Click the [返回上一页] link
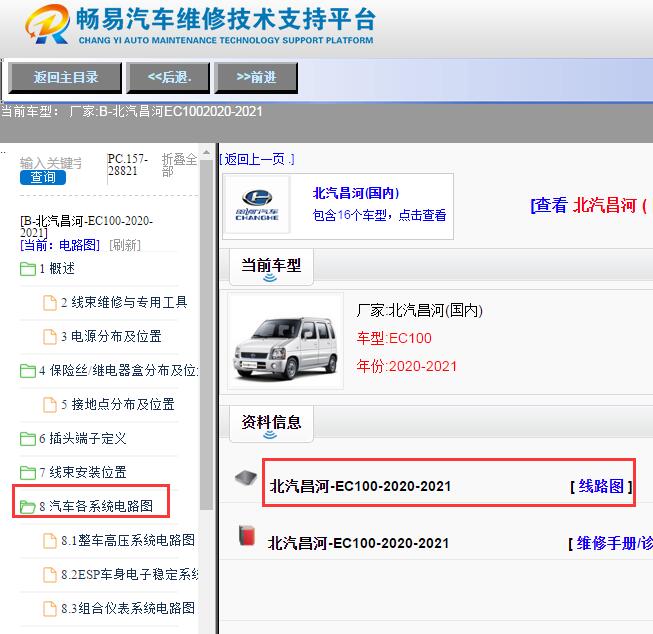 click(257, 159)
